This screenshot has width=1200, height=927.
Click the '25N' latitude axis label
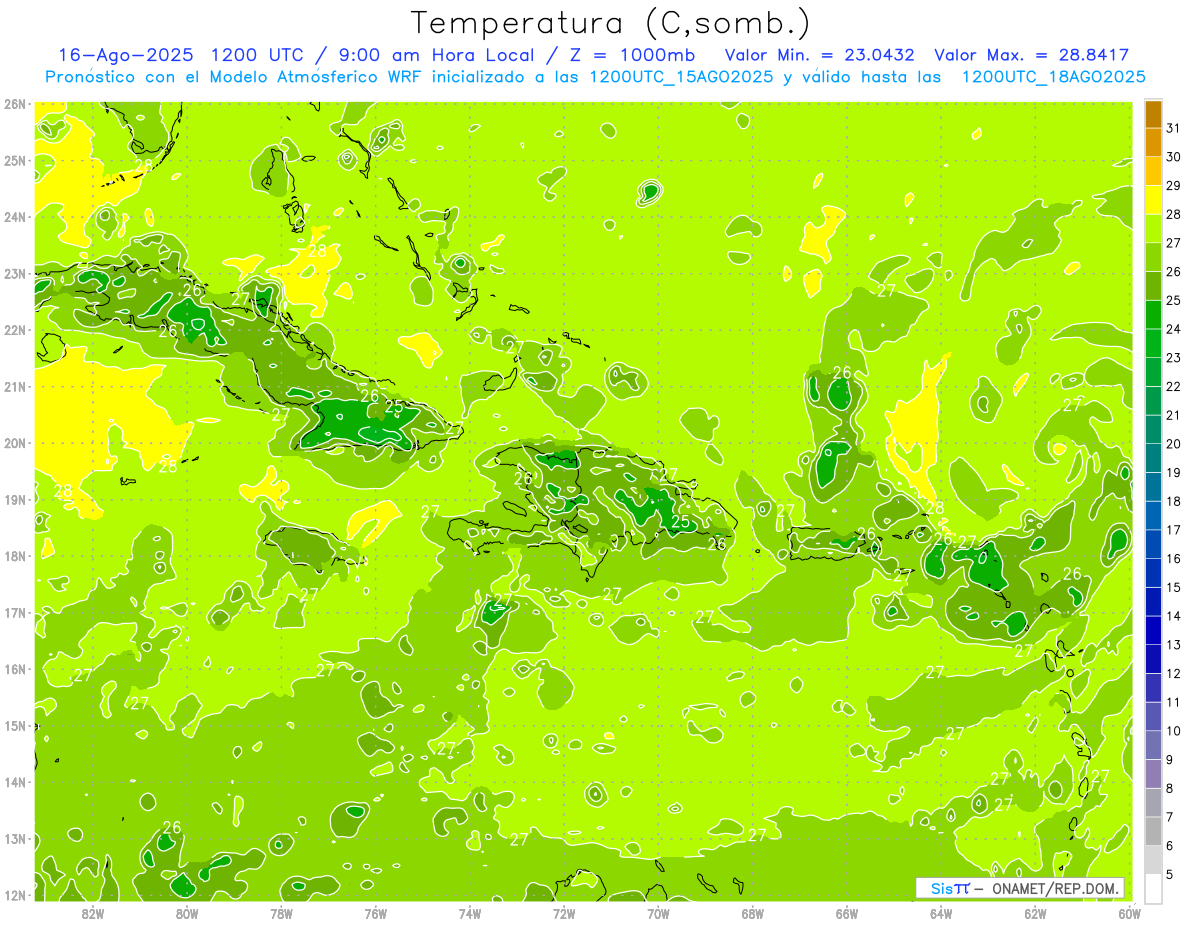[15, 160]
